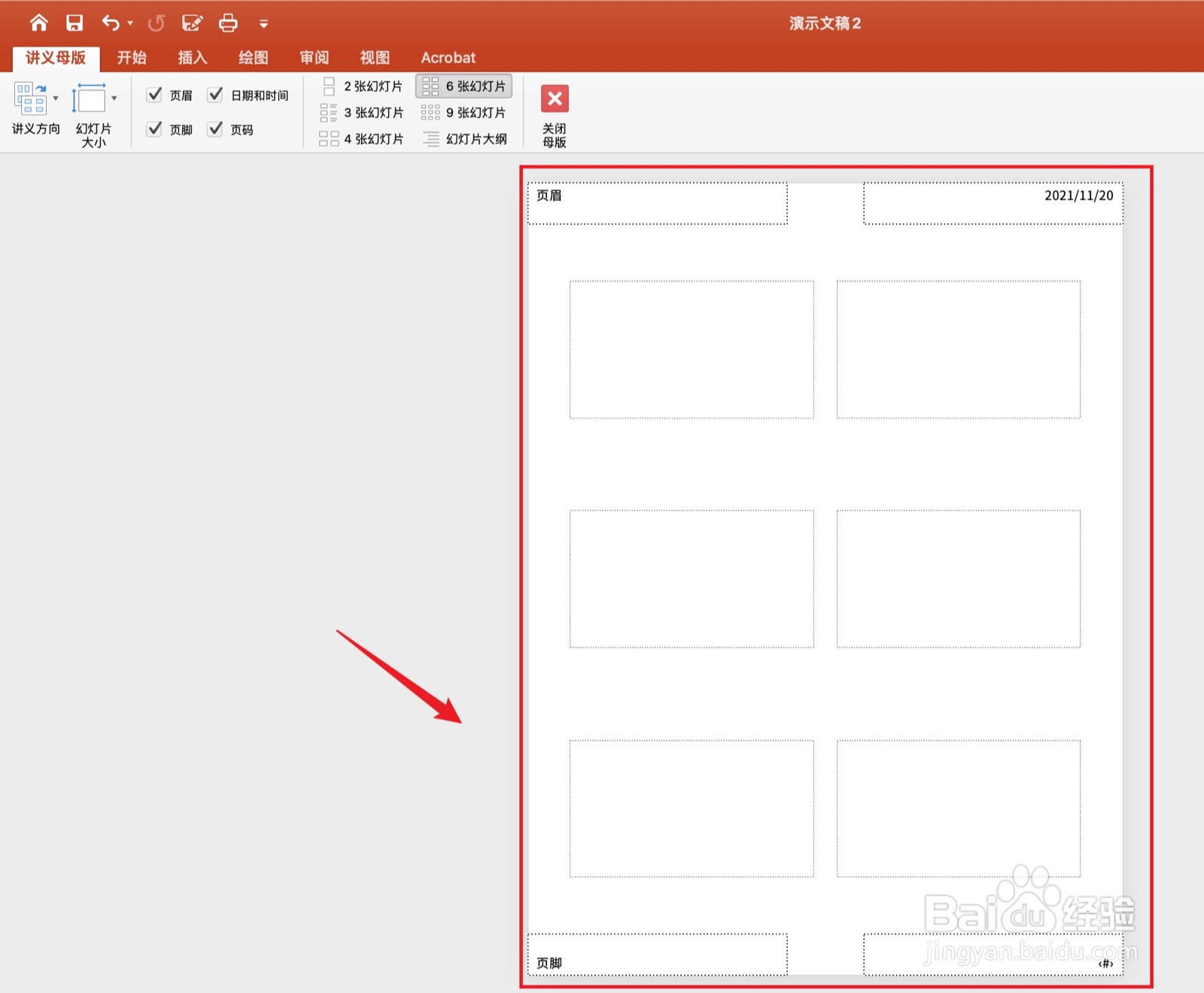1204x993 pixels.
Task: Undo the last action
Action: coord(111,23)
